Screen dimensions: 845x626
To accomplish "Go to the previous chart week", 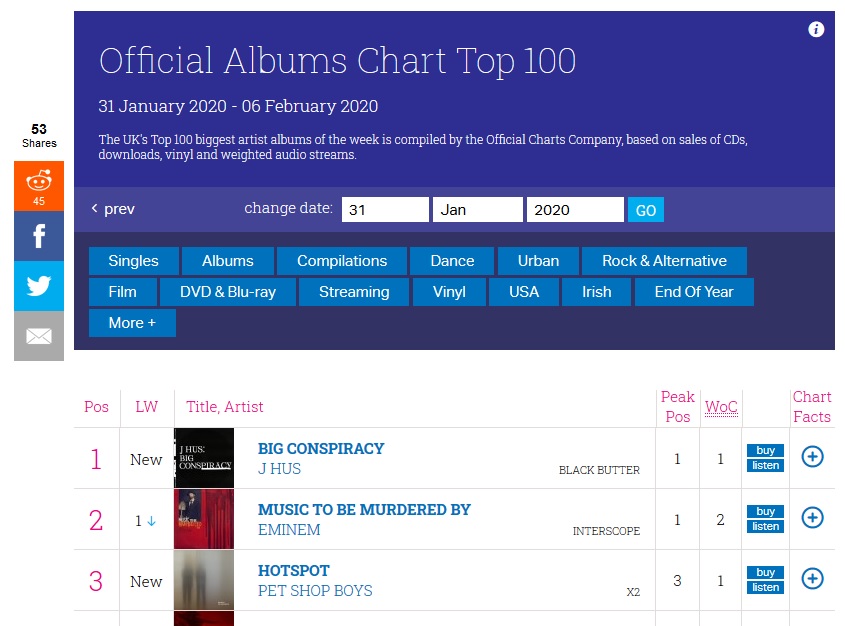I will coord(113,209).
